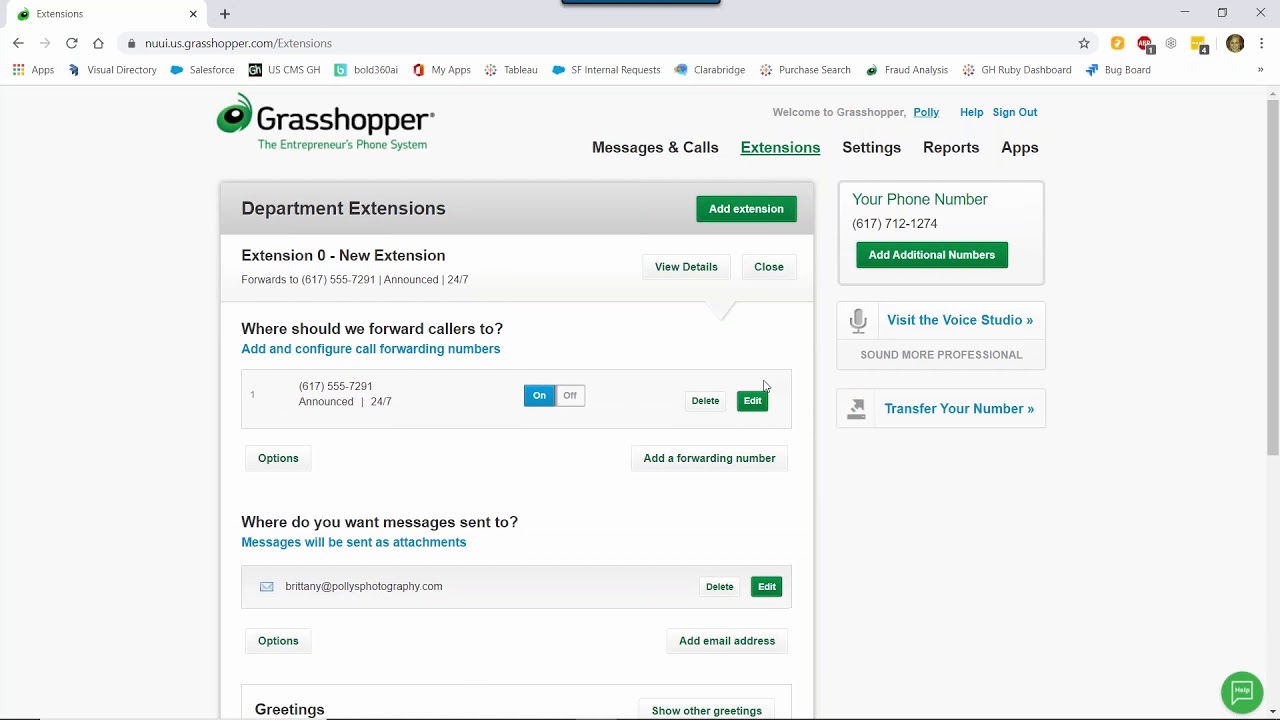Edit the brittany@pollysphotography.com email

pos(766,587)
